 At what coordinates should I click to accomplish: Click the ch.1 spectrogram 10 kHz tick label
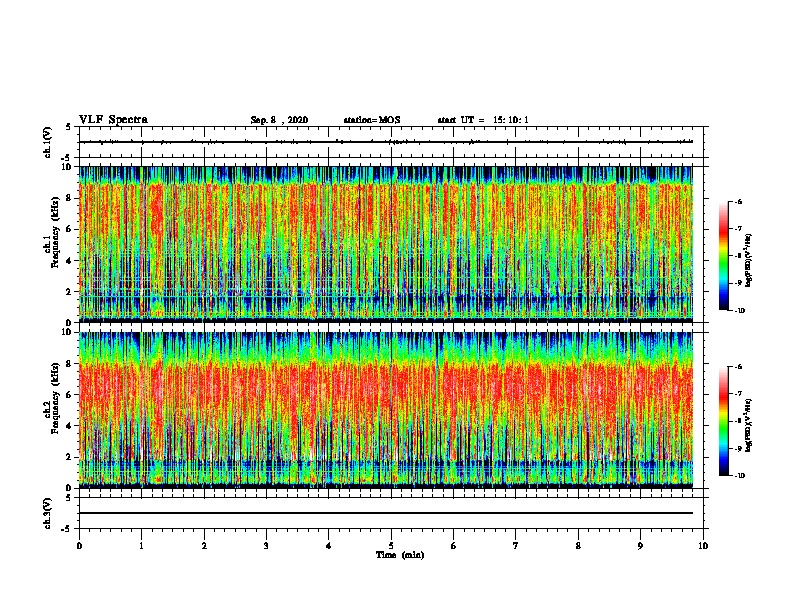click(66, 167)
